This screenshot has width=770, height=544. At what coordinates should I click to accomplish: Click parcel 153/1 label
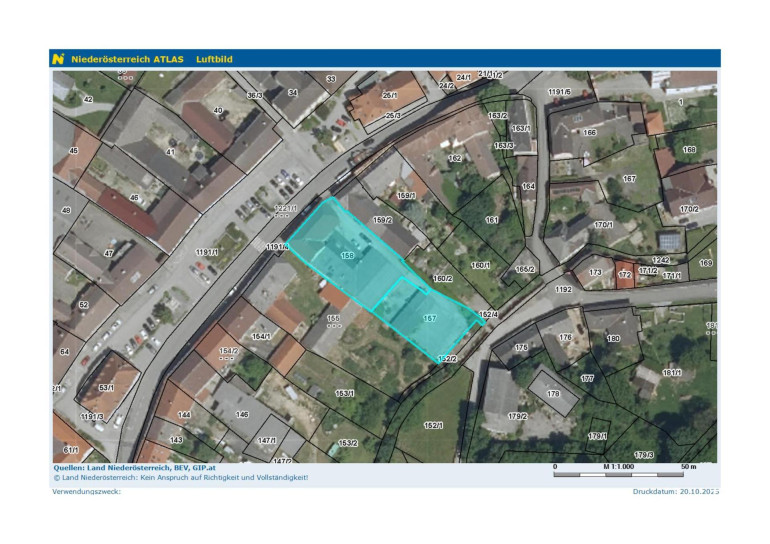click(x=344, y=393)
